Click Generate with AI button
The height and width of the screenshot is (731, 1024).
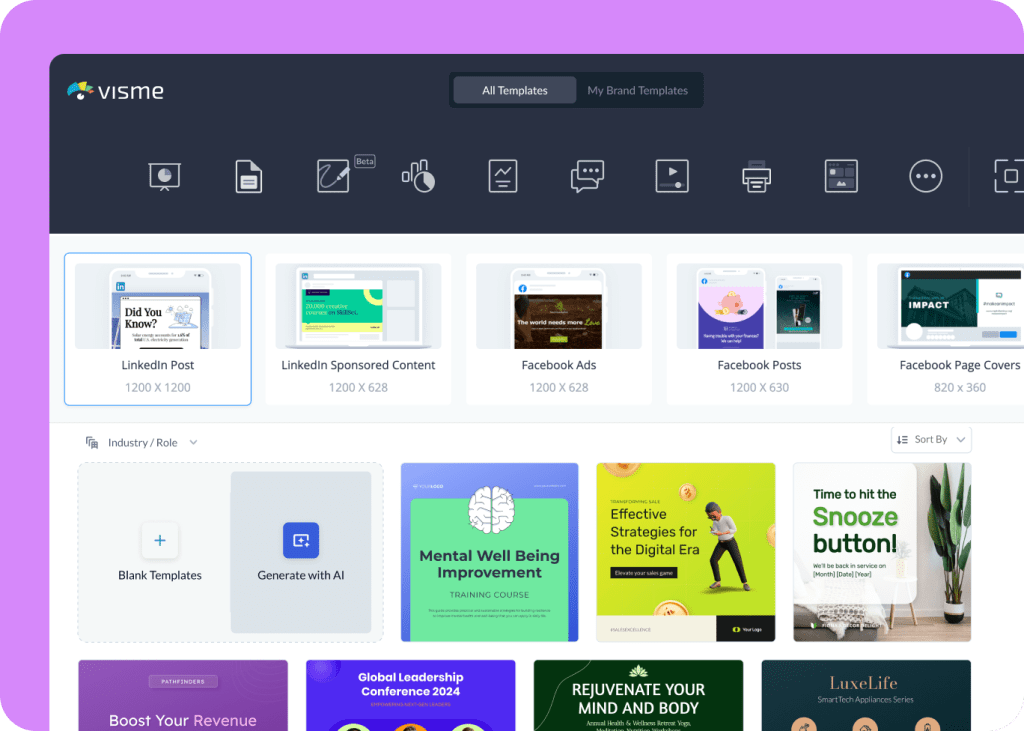(301, 551)
